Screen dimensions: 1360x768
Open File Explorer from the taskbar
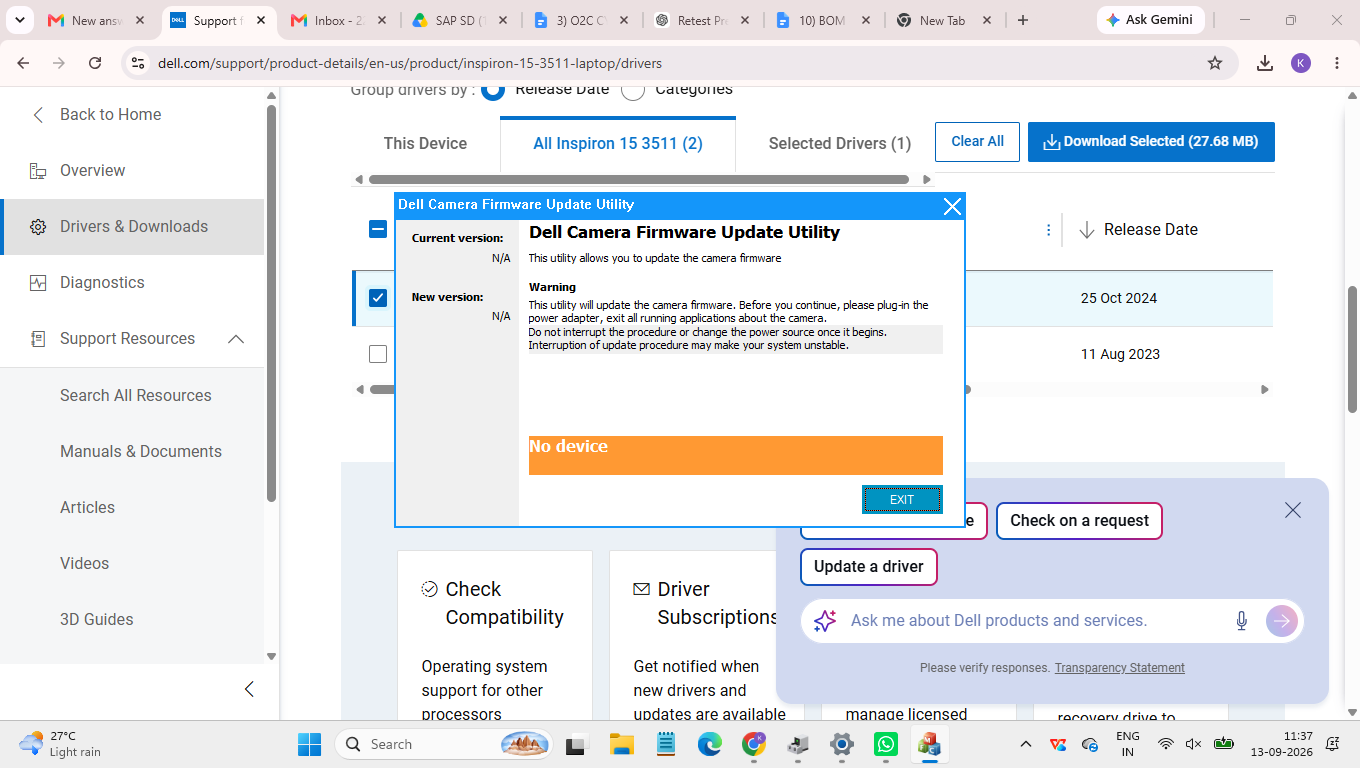621,744
